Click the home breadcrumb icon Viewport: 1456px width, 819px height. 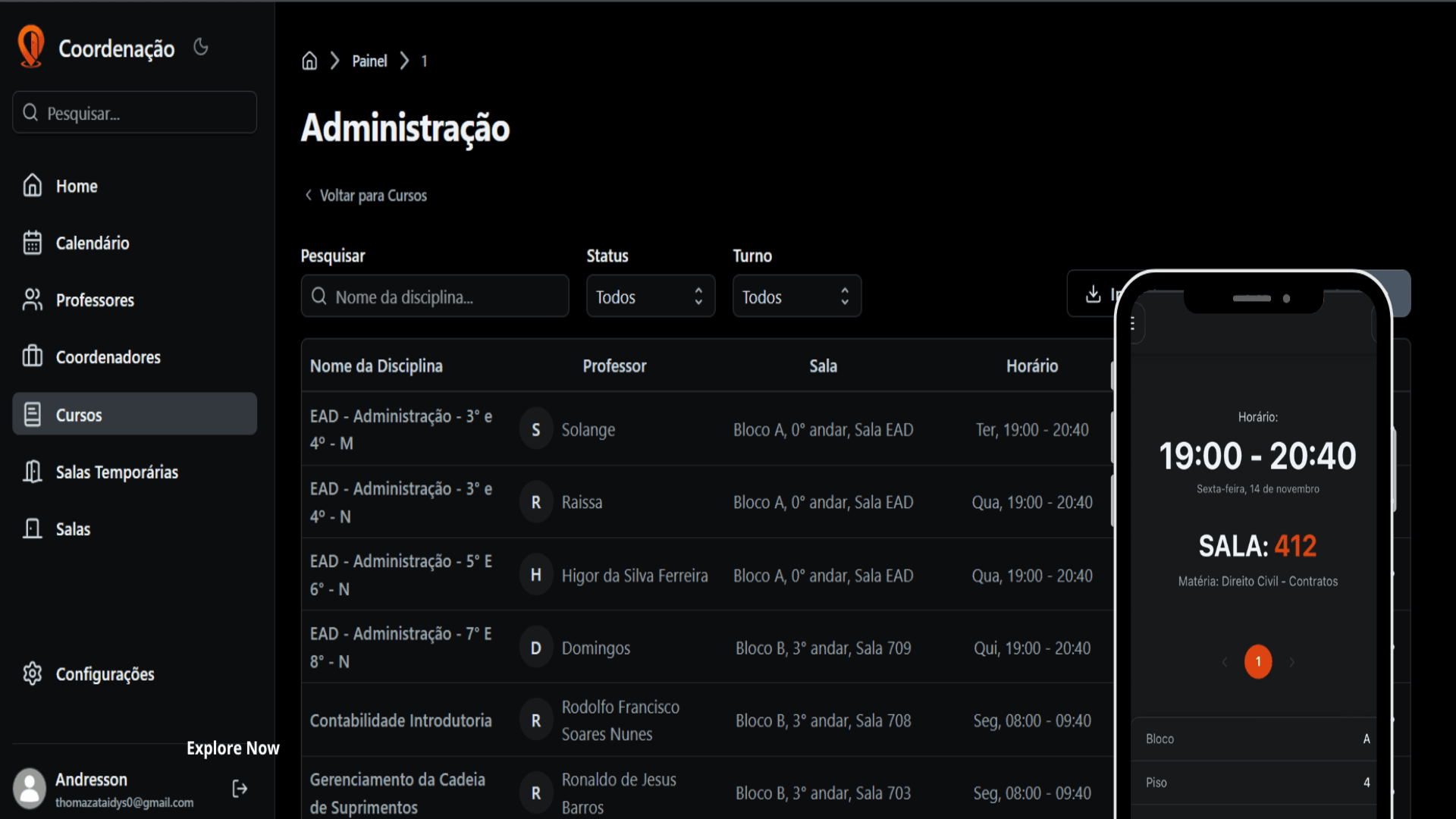pyautogui.click(x=309, y=61)
